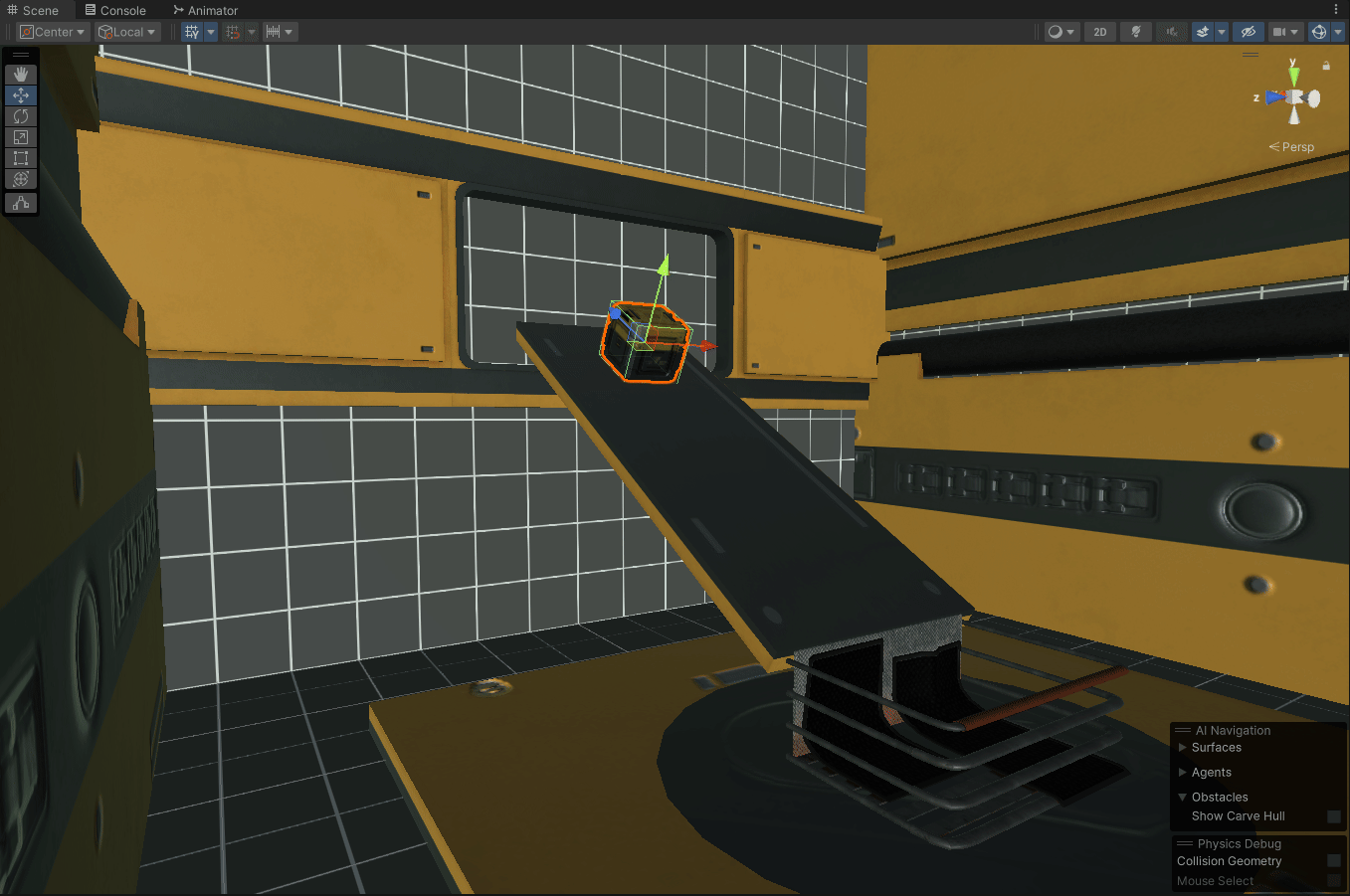
Task: Select the Rotate tool
Action: [x=21, y=116]
